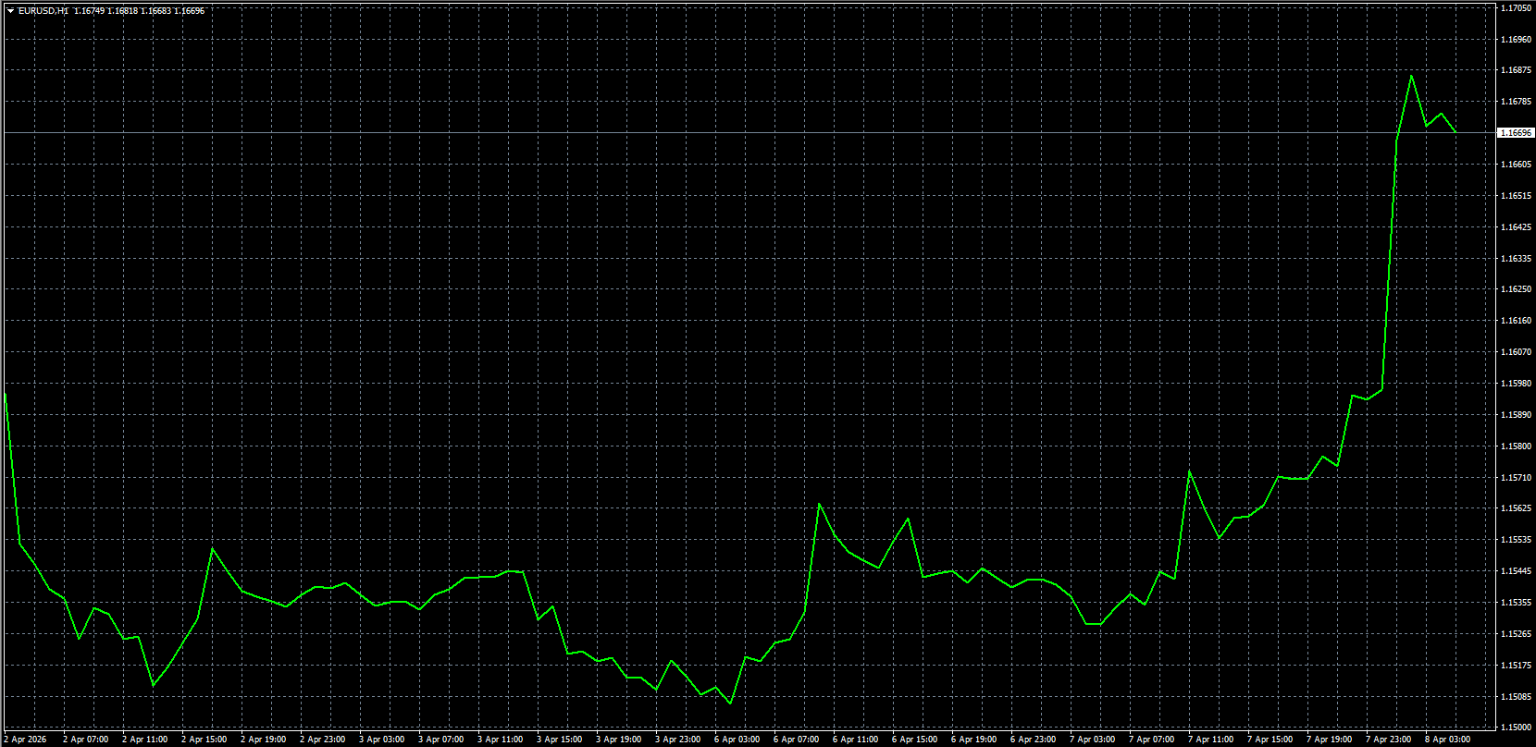The height and width of the screenshot is (747, 1536).
Task: Click the 1.15265 price axis label
Action: 1516,634
